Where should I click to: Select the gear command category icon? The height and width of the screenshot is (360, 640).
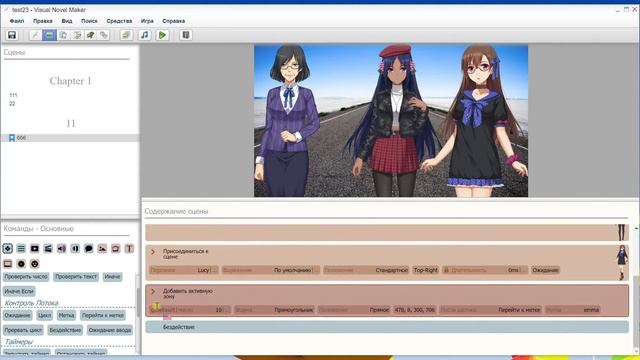point(21,264)
